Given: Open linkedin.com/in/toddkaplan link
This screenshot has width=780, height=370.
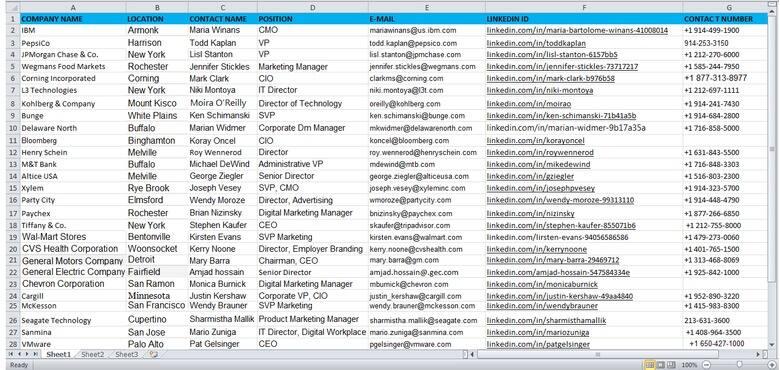Looking at the screenshot, I should click(536, 43).
